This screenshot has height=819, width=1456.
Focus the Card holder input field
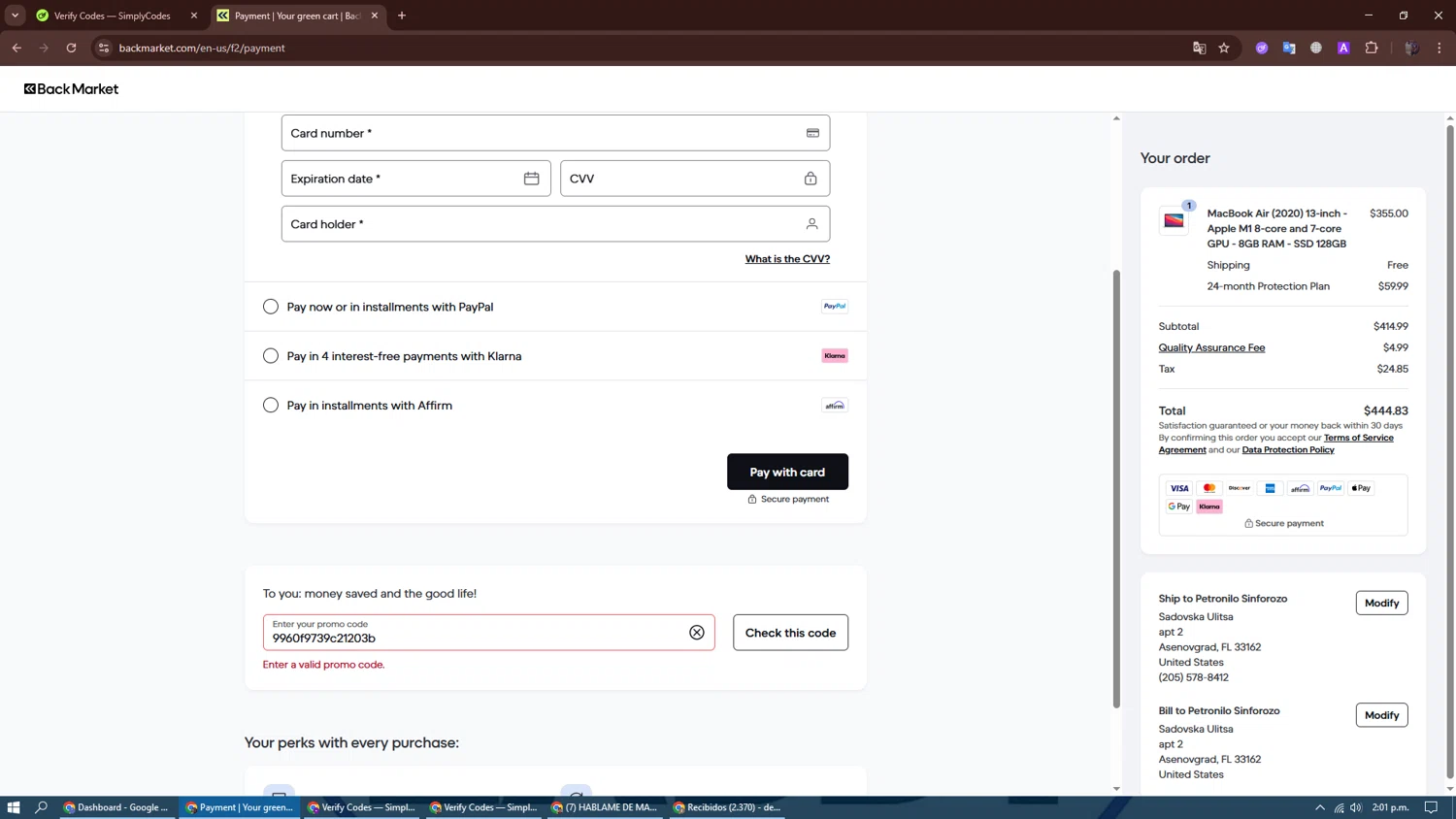pyautogui.click(x=555, y=224)
